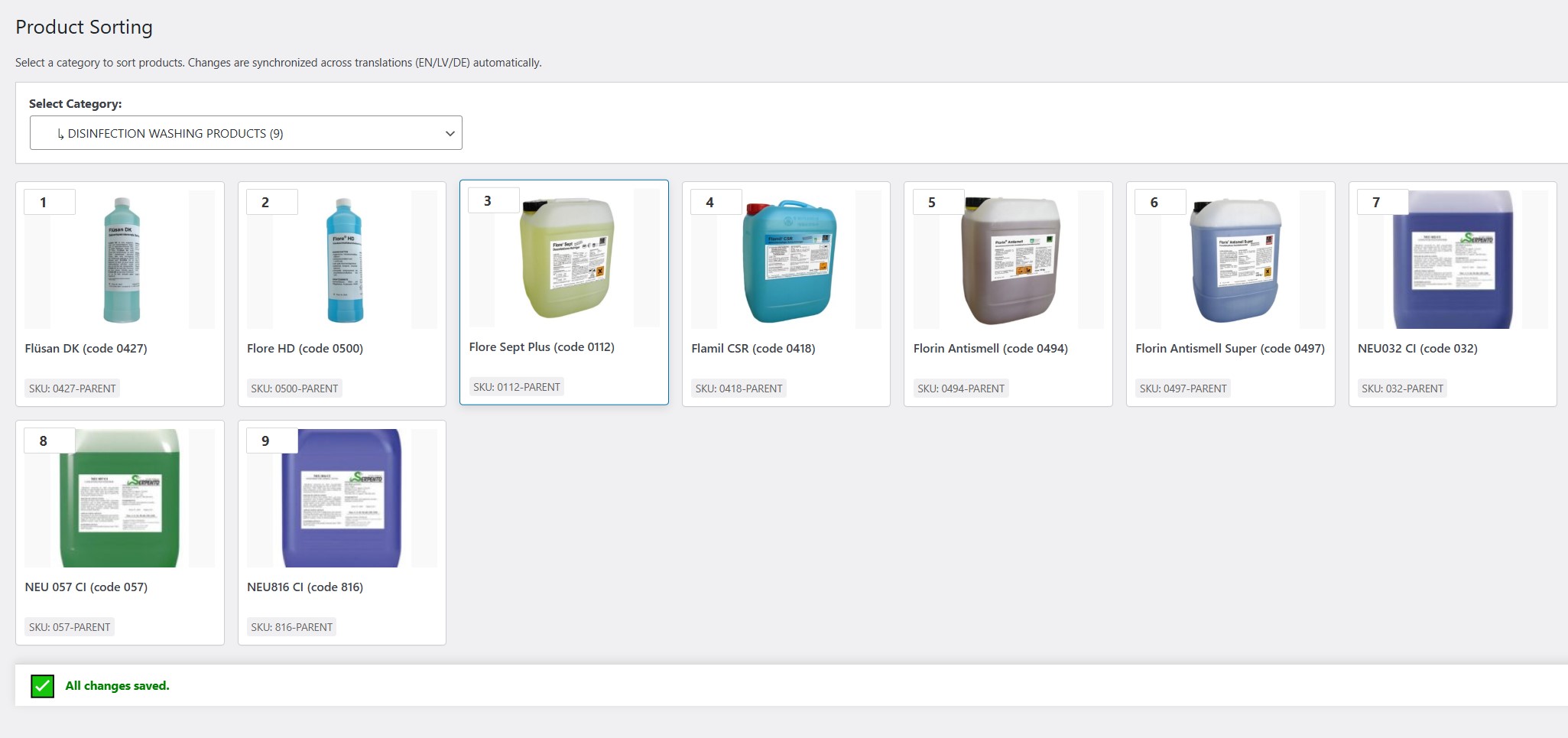The image size is (1568, 738).
Task: Click the dropdown chevron arrow
Action: pos(450,134)
